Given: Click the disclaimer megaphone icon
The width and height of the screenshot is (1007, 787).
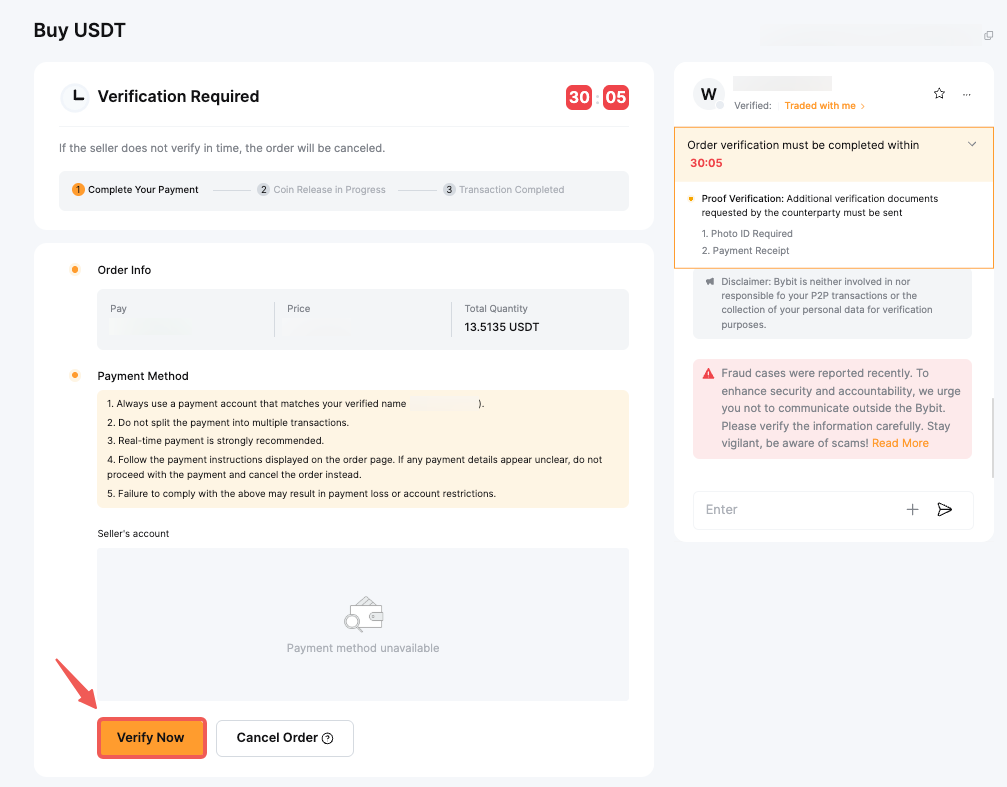Looking at the screenshot, I should pos(710,282).
